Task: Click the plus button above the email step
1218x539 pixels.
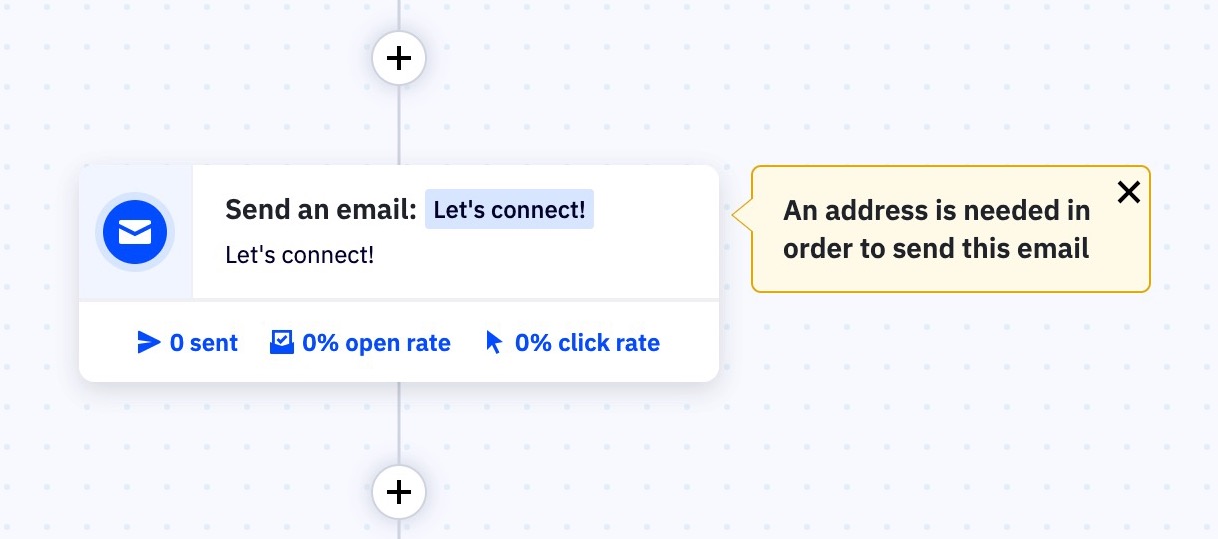Action: pyautogui.click(x=399, y=58)
